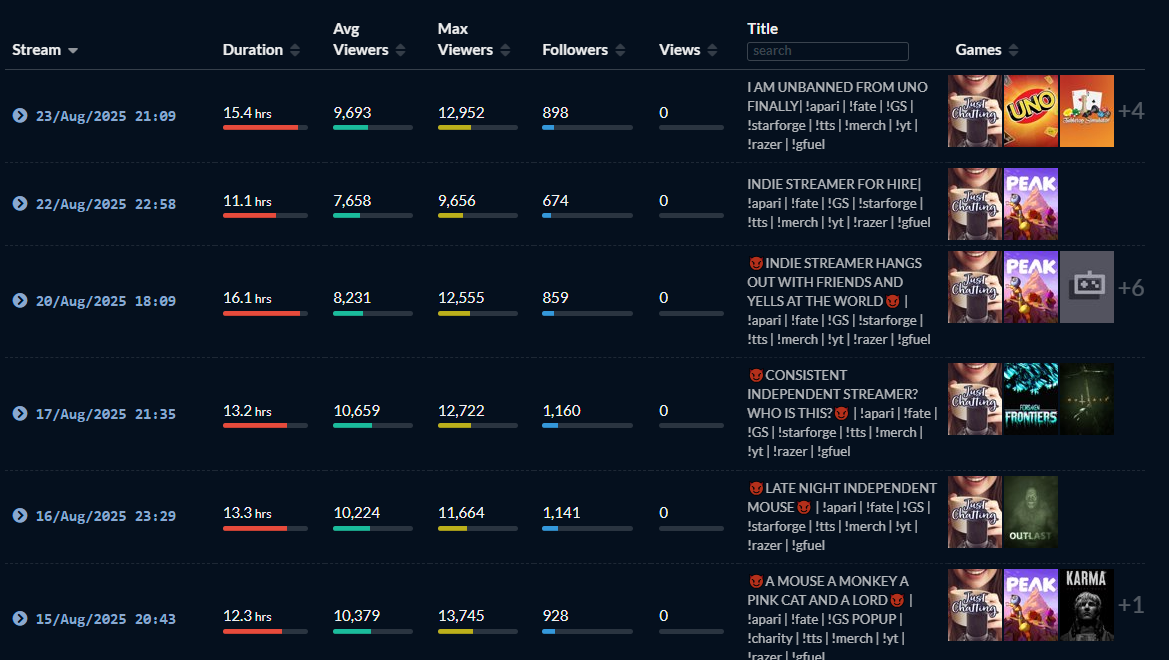Click Tabletop Simulator cover in 23/Aug row
The height and width of the screenshot is (660, 1169).
point(1086,110)
